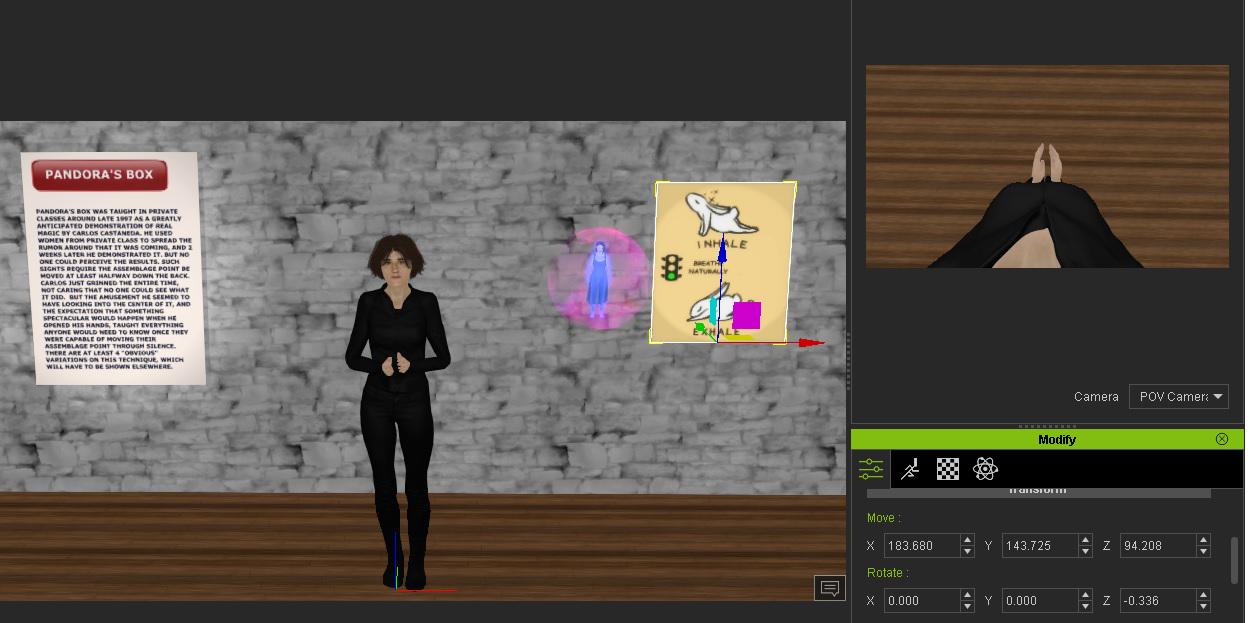Screen dimensions: 1257x623
Task: Click the Modify panel vertical scrollbar
Action: coord(1234,560)
